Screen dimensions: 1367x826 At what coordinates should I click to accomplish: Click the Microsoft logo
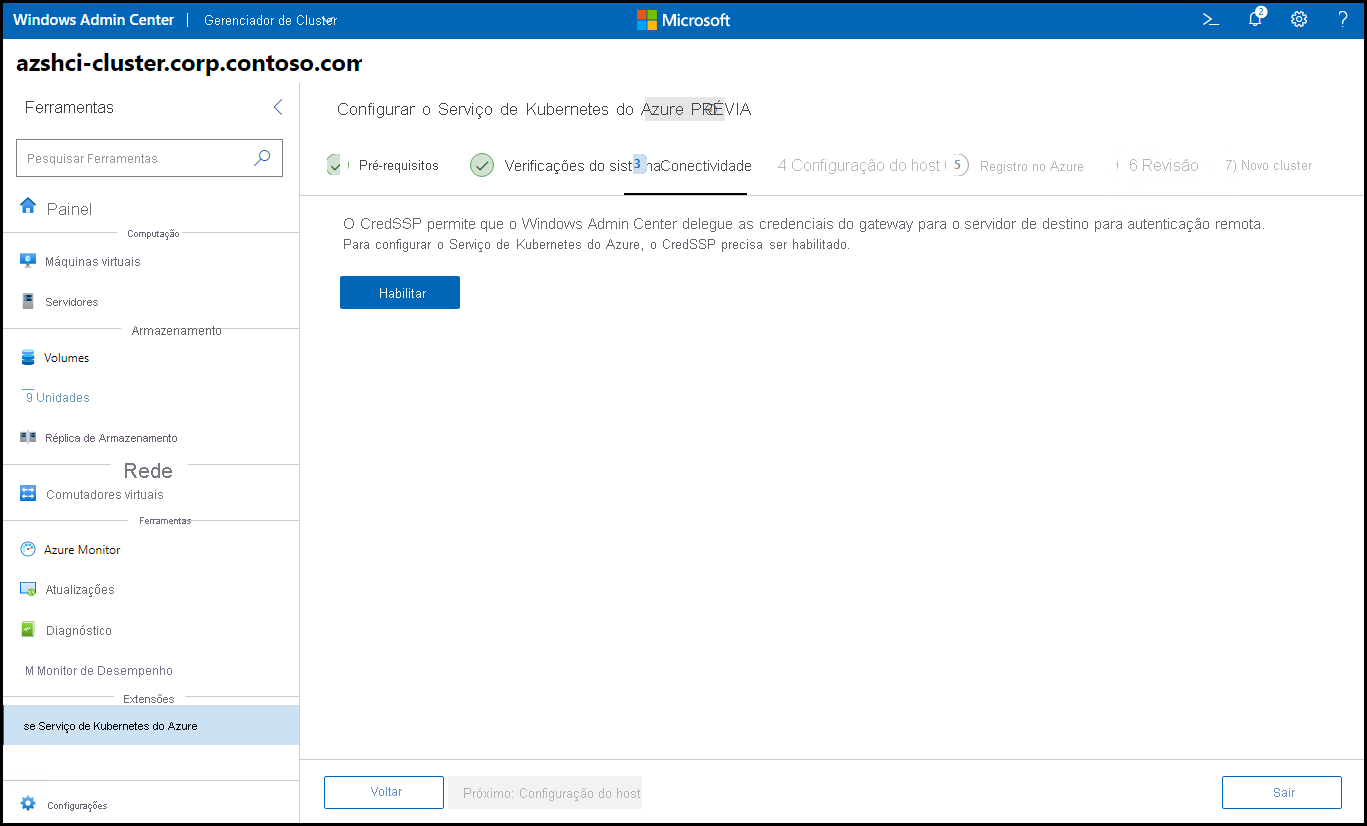click(x=683, y=20)
